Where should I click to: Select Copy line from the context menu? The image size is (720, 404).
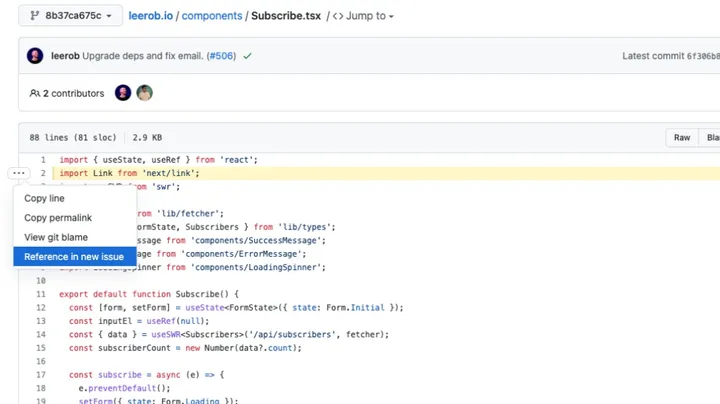44,198
